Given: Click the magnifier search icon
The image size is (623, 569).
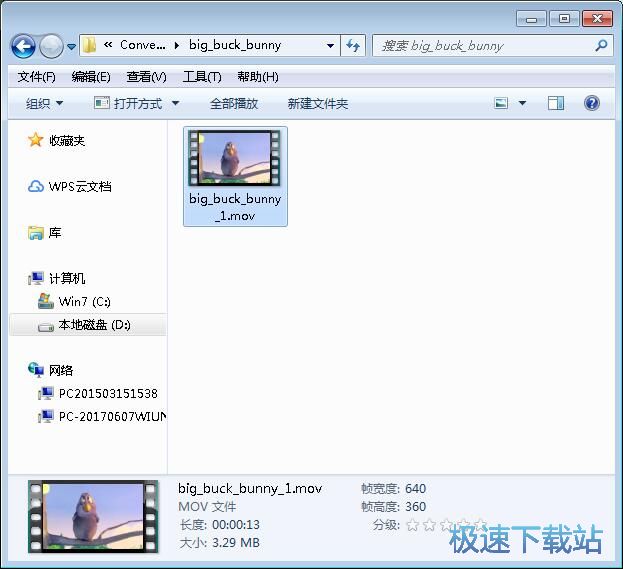Looking at the screenshot, I should pyautogui.click(x=601, y=46).
